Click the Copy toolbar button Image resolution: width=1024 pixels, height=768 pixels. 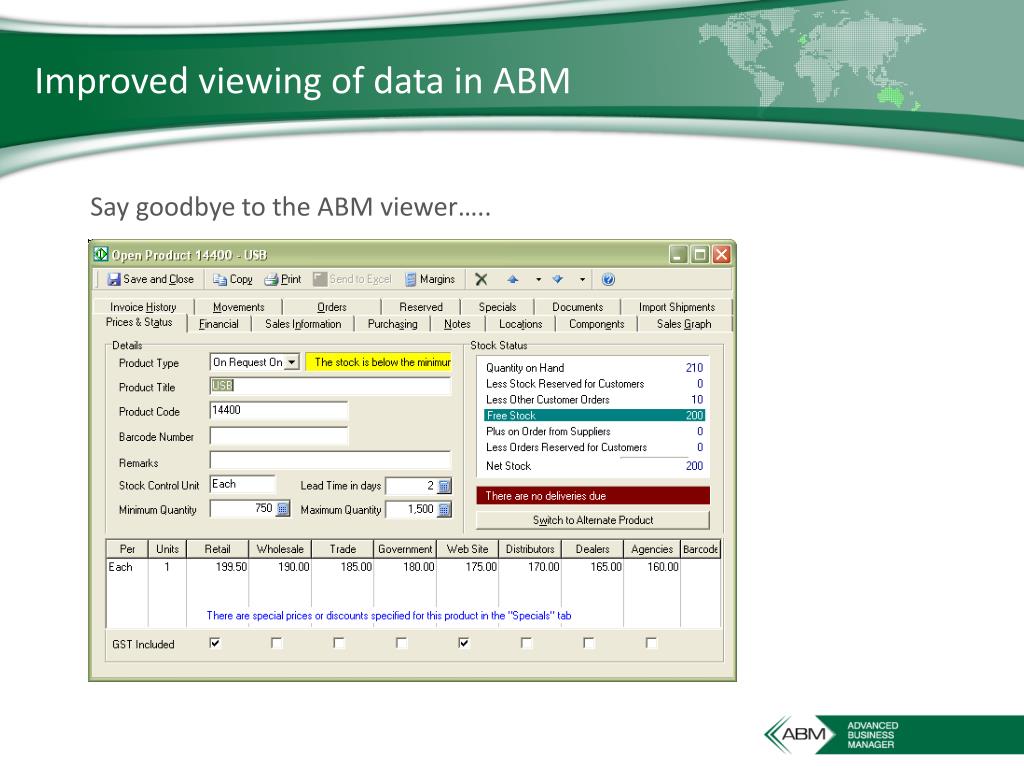pos(232,280)
